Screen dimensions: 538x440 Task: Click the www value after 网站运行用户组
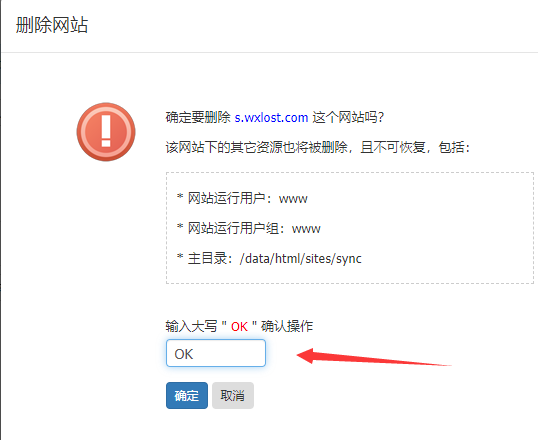click(306, 229)
